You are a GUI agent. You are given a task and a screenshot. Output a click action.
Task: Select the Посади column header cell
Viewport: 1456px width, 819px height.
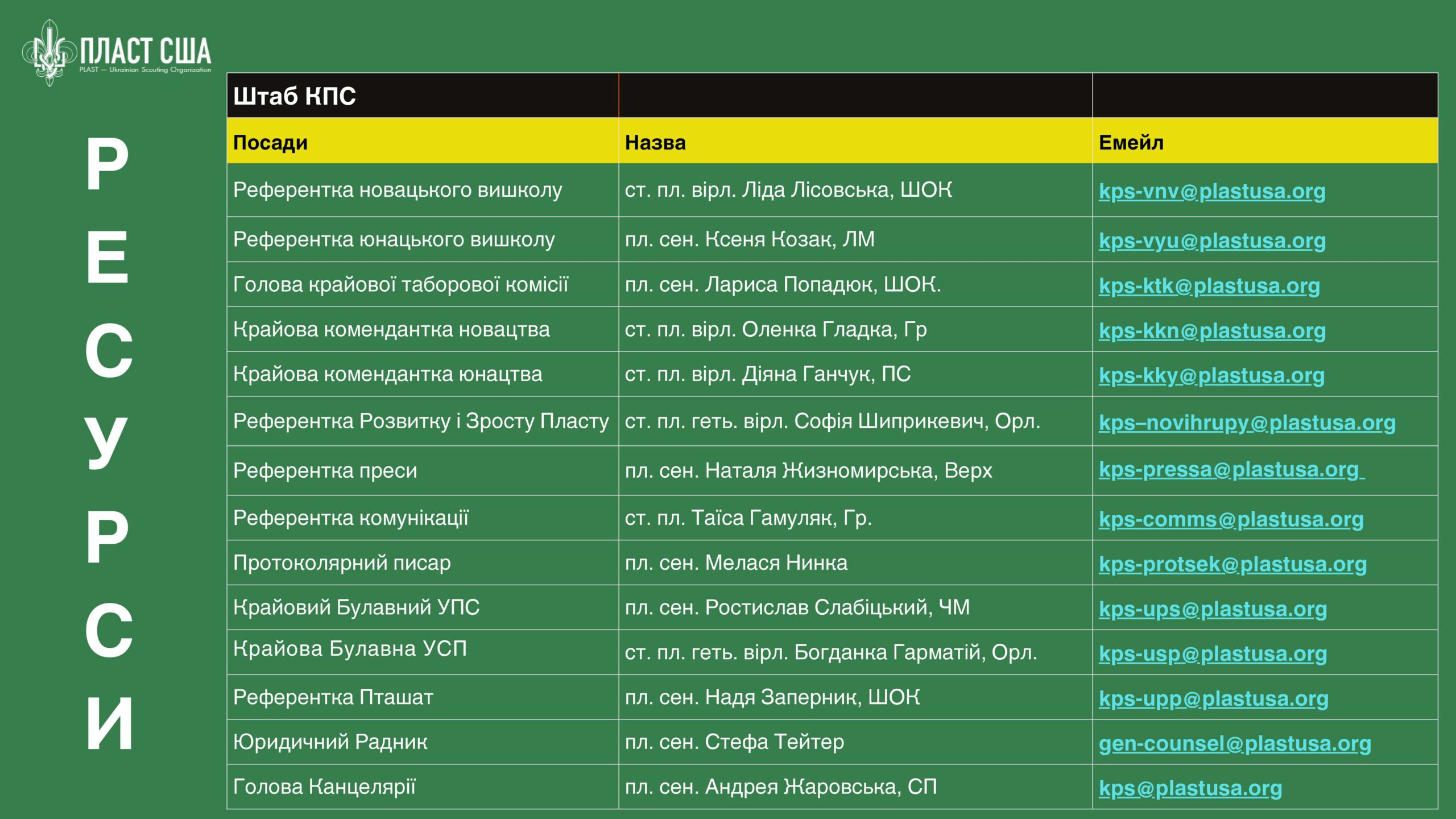pyautogui.click(x=271, y=142)
